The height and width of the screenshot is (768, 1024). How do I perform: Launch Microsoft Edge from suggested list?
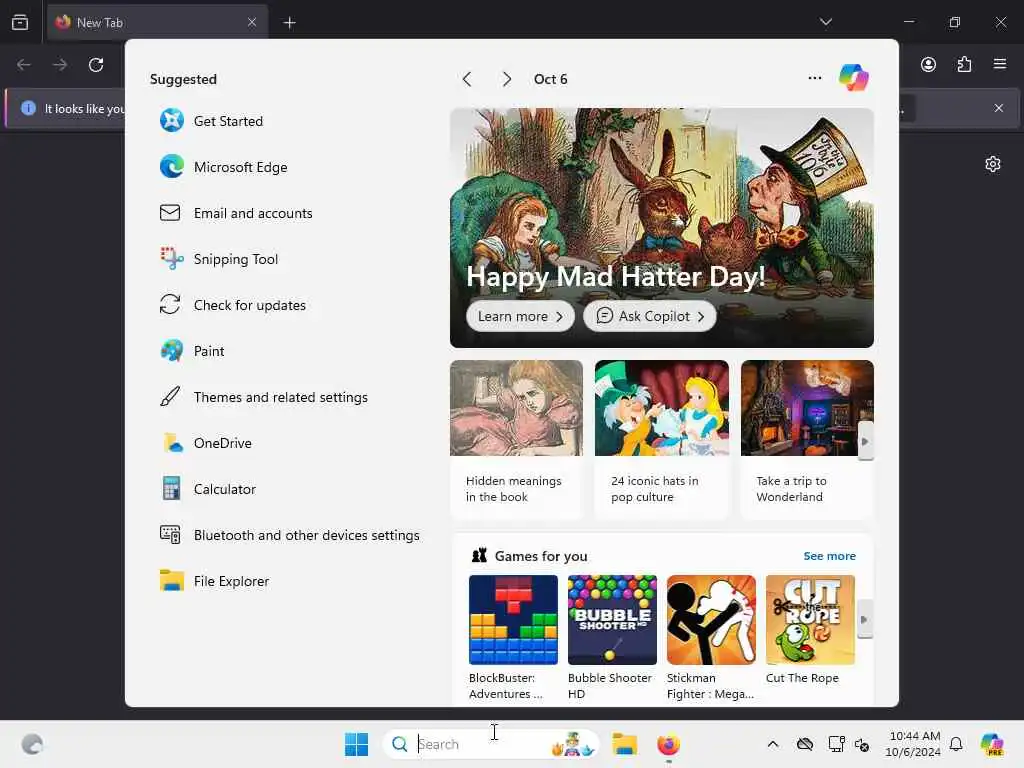click(223, 167)
